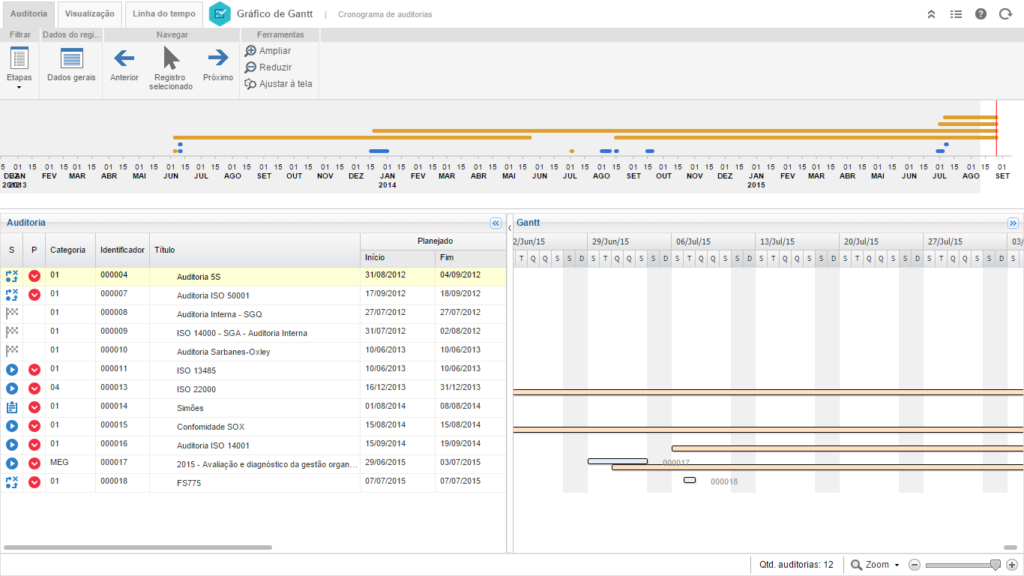Click the zoom-in plus icon in status bar
The width and height of the screenshot is (1024, 576).
[x=1012, y=565]
